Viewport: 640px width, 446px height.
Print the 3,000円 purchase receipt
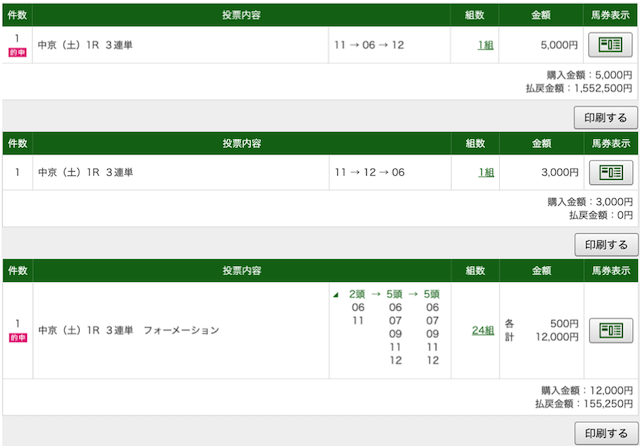(x=606, y=245)
